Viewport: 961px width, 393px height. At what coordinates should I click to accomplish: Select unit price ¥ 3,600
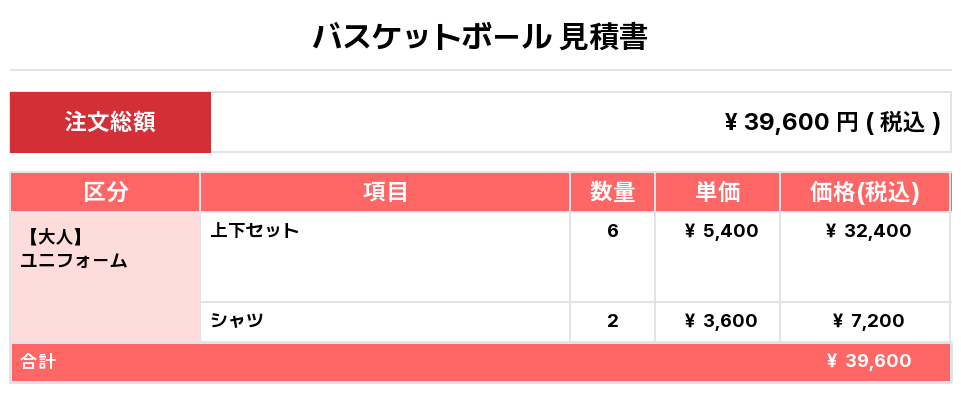(x=721, y=321)
